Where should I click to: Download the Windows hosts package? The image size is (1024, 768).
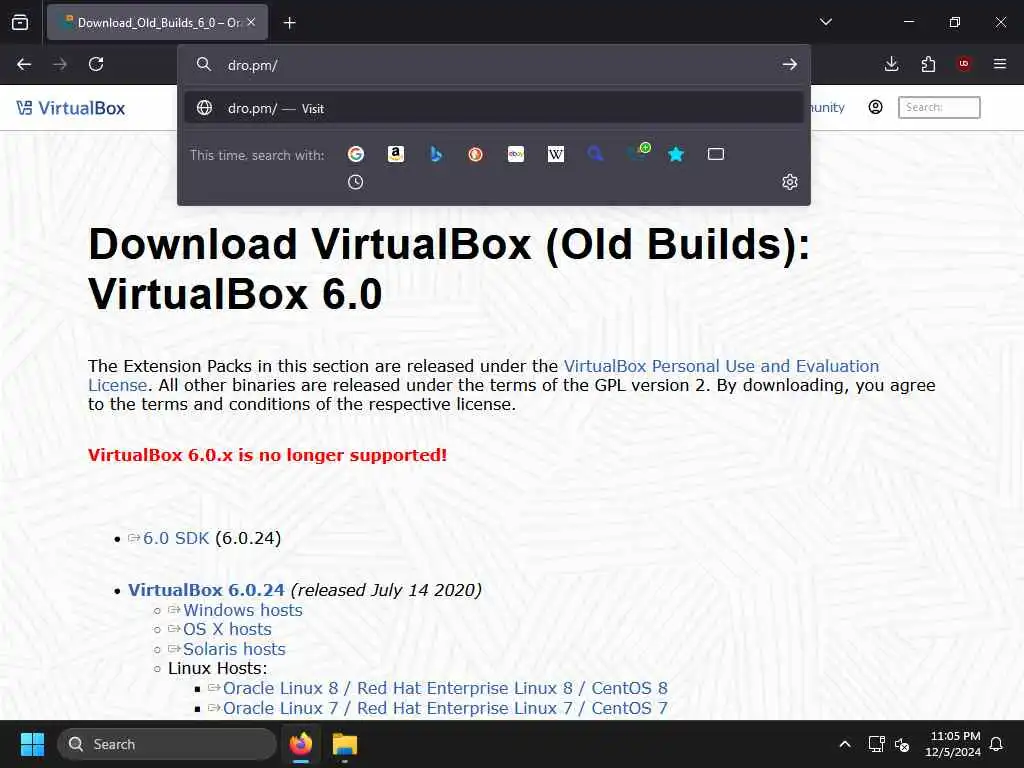tap(243, 610)
